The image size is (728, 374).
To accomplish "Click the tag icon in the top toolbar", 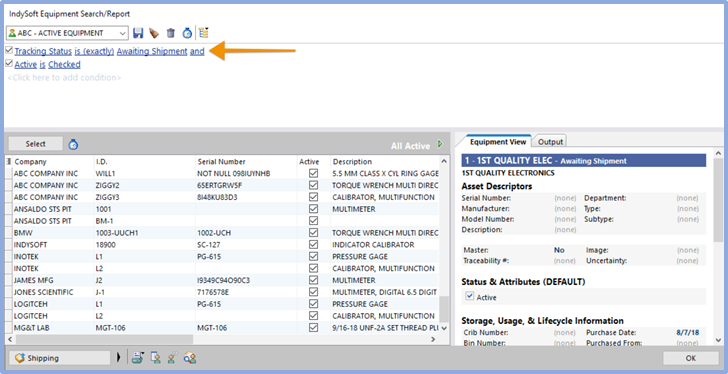I will [154, 33].
